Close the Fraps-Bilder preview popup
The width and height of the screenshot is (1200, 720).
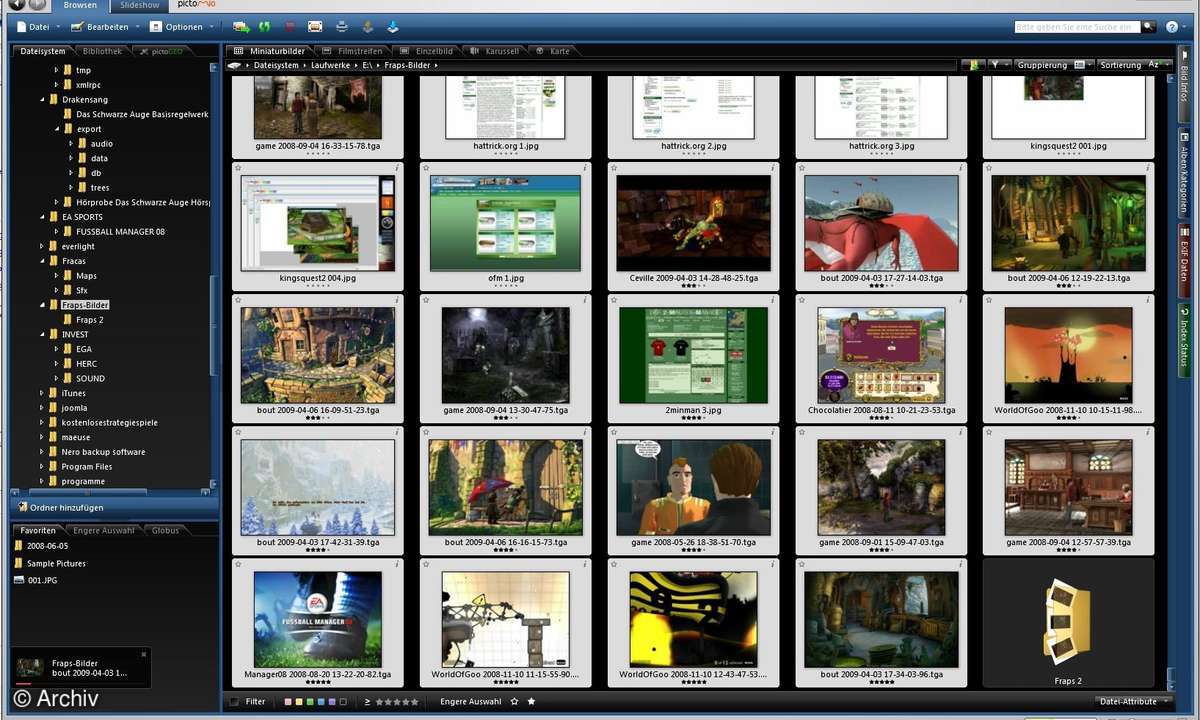[144, 654]
